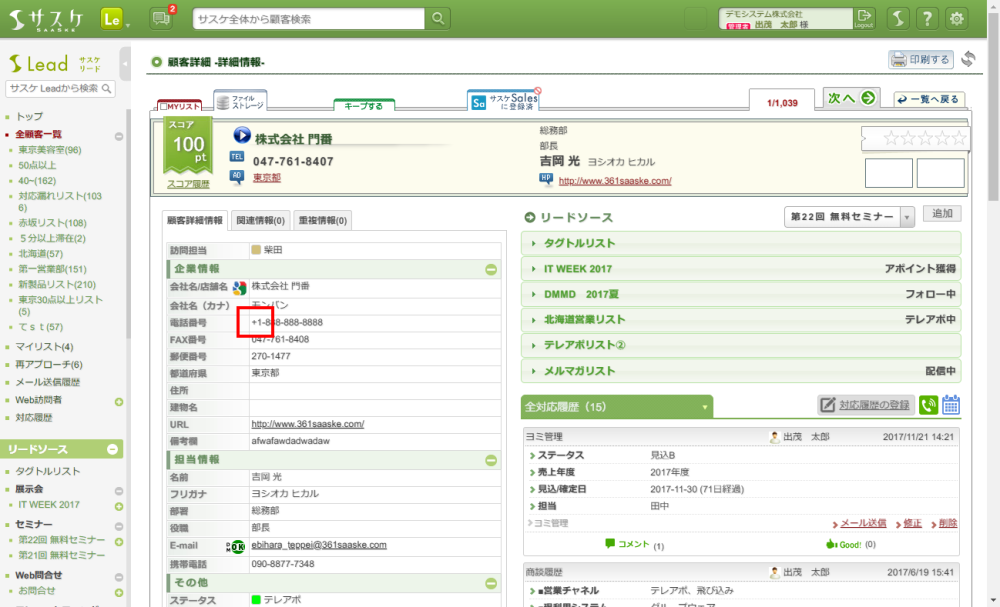Expand the テレアポリスト② lead source row

click(x=741, y=345)
